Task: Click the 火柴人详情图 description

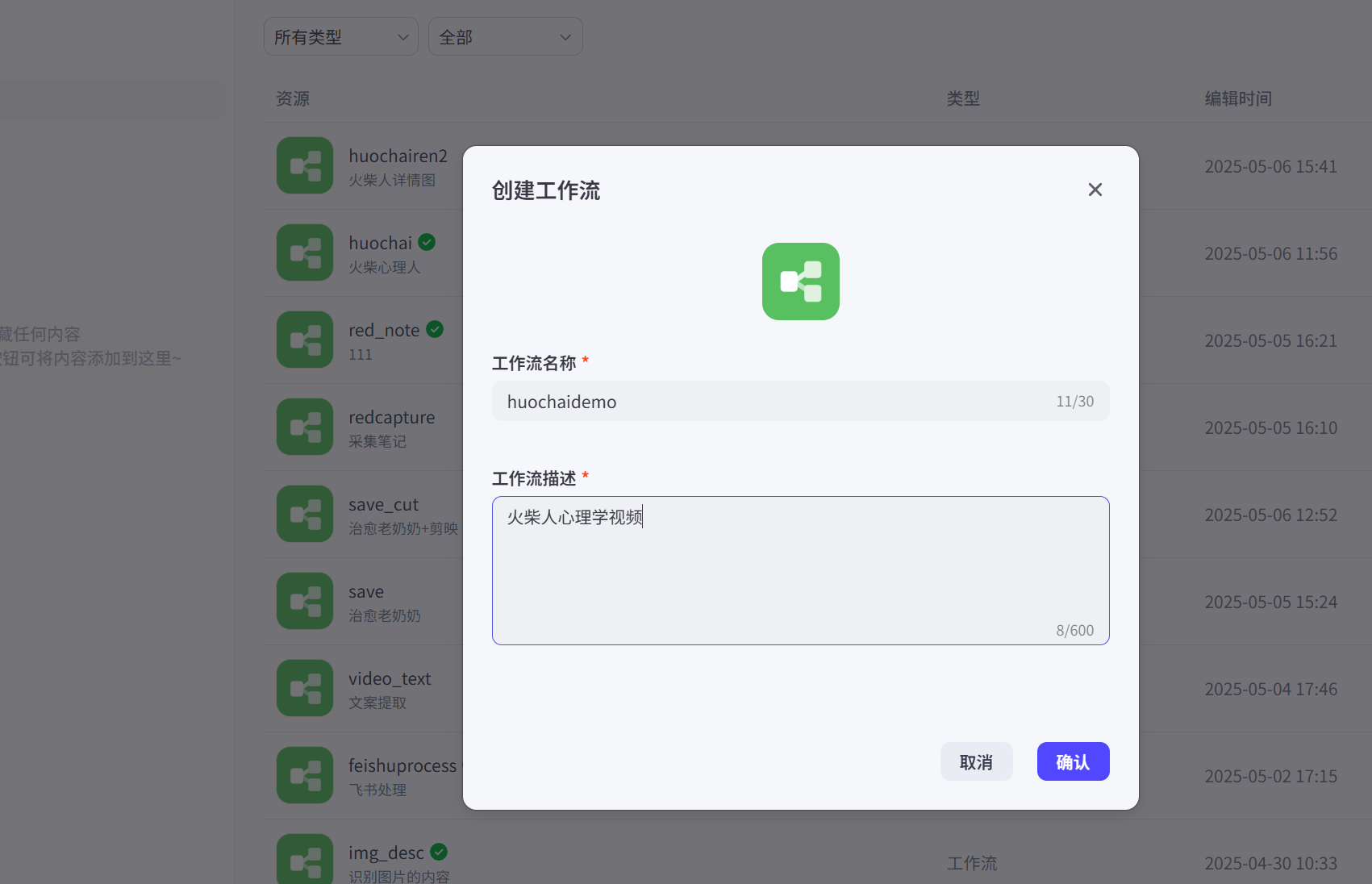Action: click(392, 180)
